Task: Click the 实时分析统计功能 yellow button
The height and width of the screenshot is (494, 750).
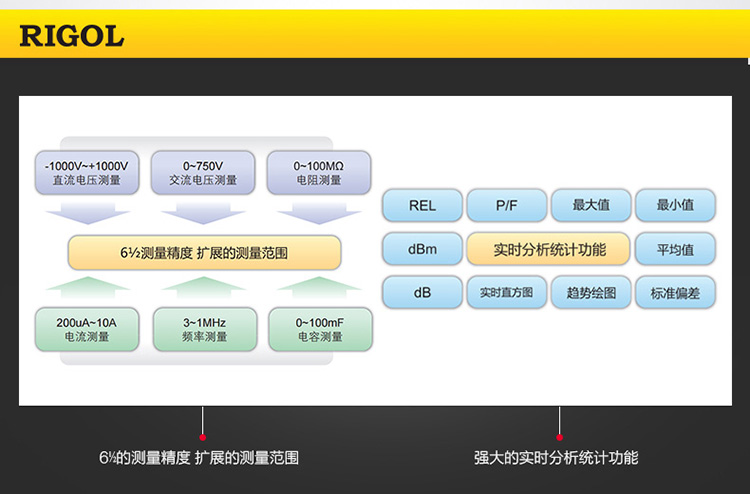Action: pos(549,249)
